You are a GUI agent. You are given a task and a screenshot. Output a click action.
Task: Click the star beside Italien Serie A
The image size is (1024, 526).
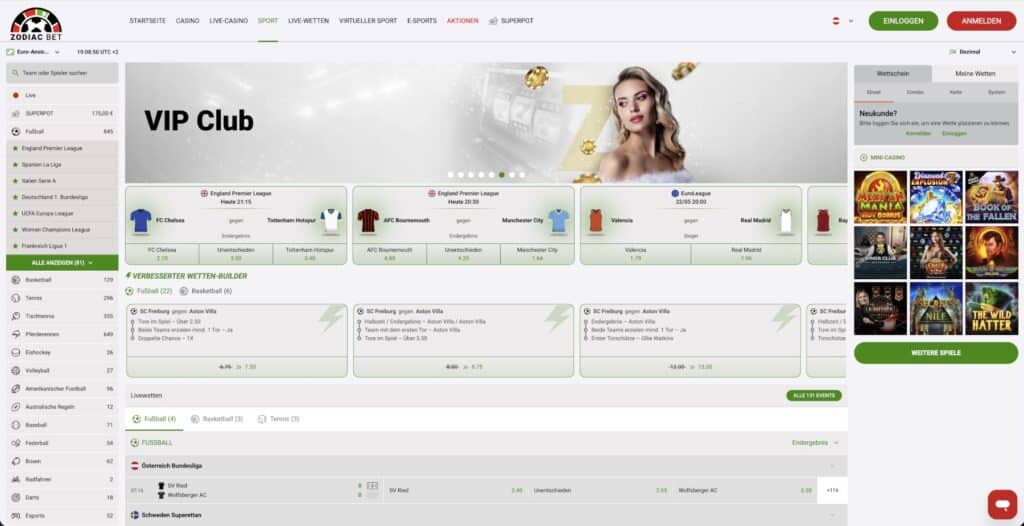coord(16,180)
